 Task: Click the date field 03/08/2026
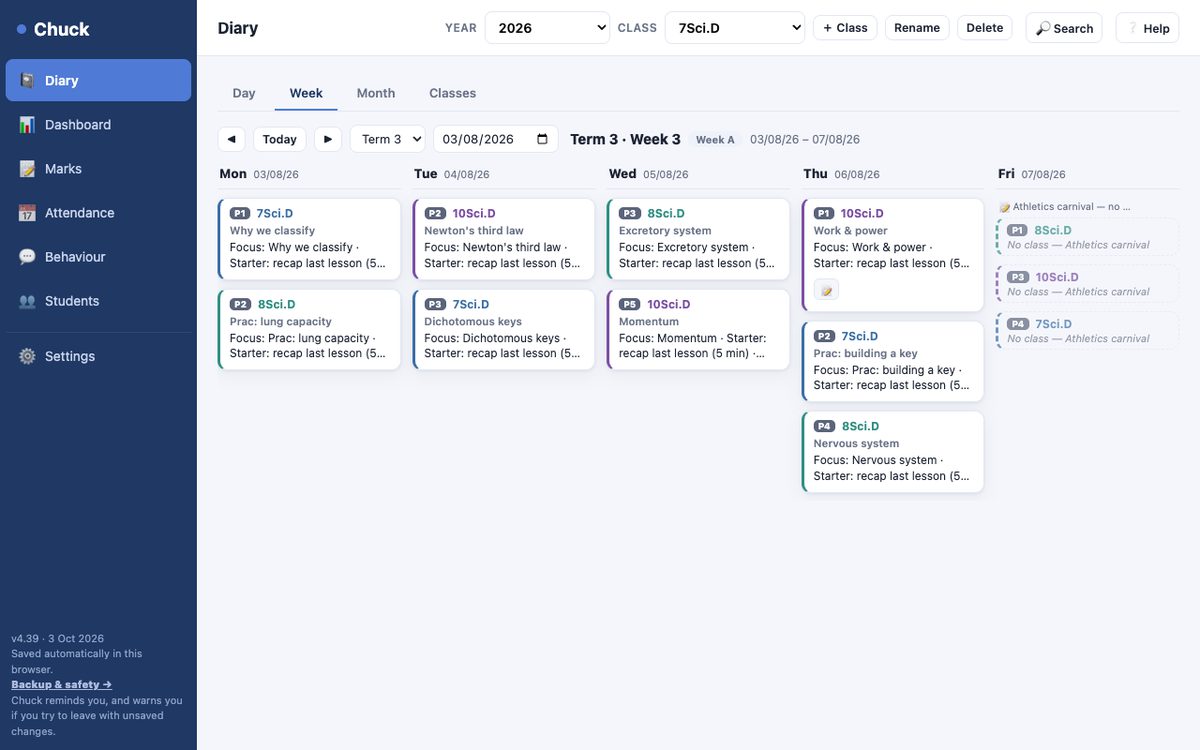(x=496, y=139)
